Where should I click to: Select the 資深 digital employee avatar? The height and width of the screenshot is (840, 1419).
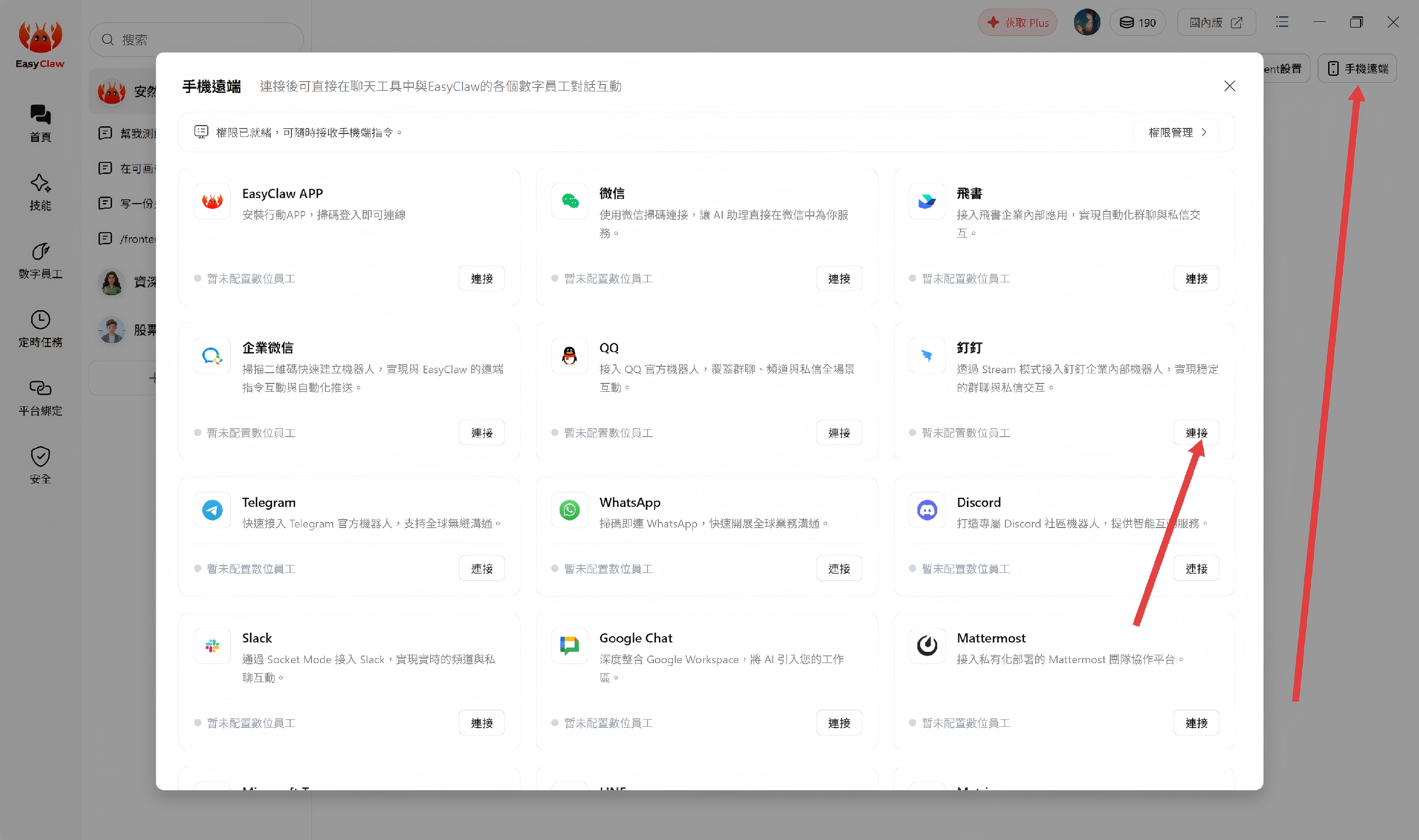111,282
